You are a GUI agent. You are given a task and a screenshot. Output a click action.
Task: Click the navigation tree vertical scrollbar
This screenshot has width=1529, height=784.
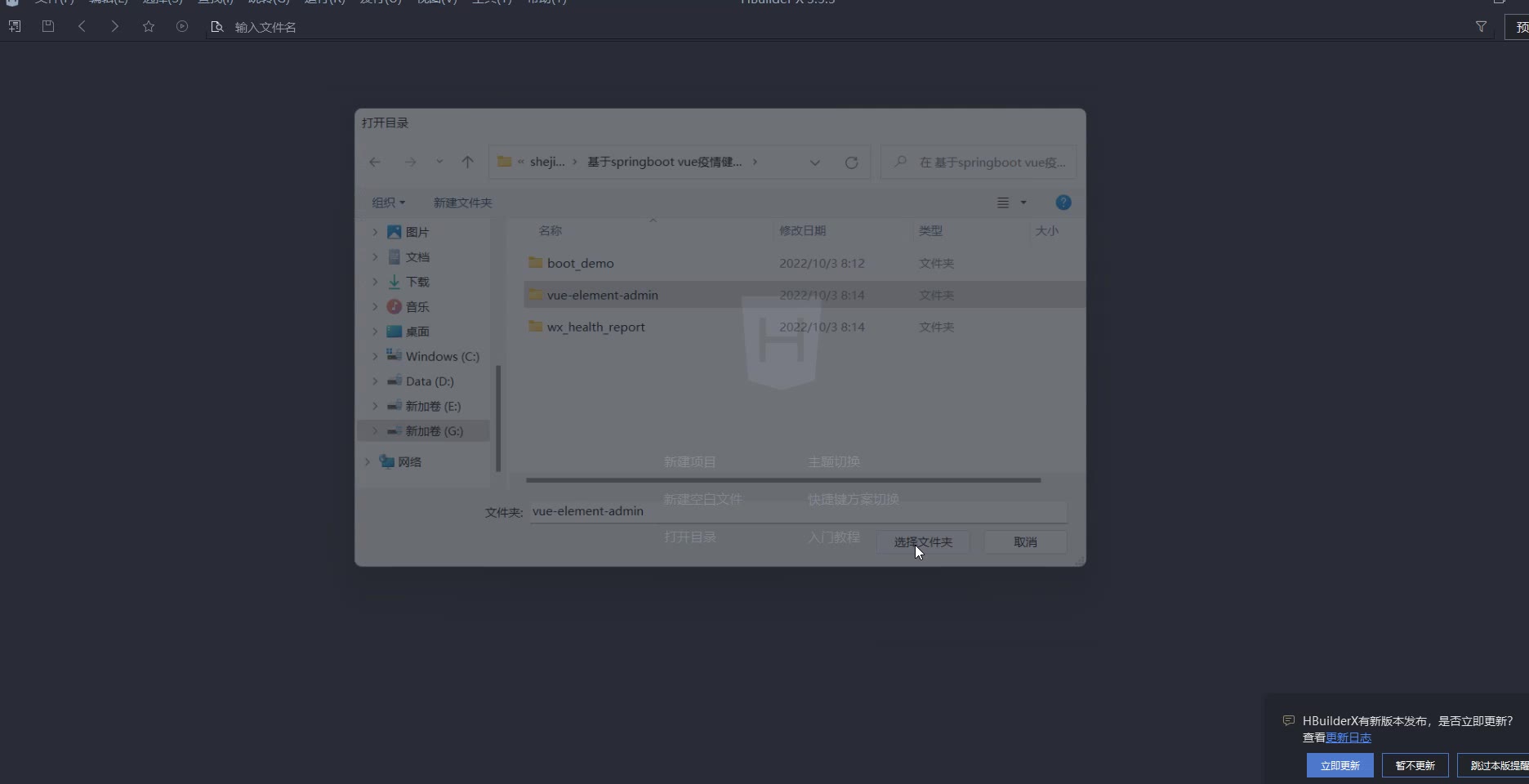[x=498, y=418]
